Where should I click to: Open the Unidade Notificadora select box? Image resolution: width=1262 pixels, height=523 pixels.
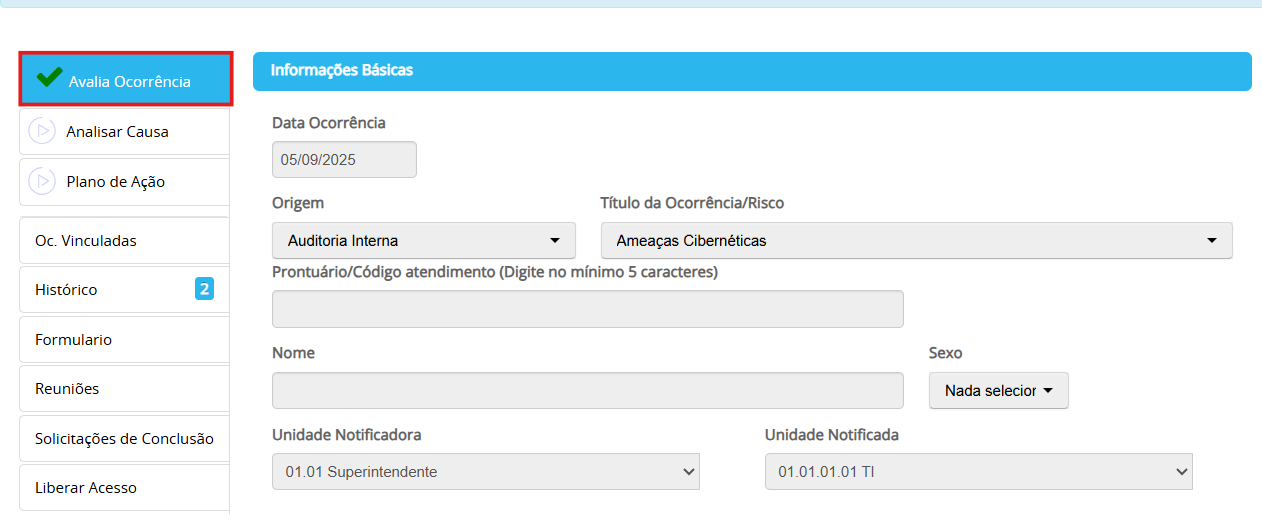[485, 472]
